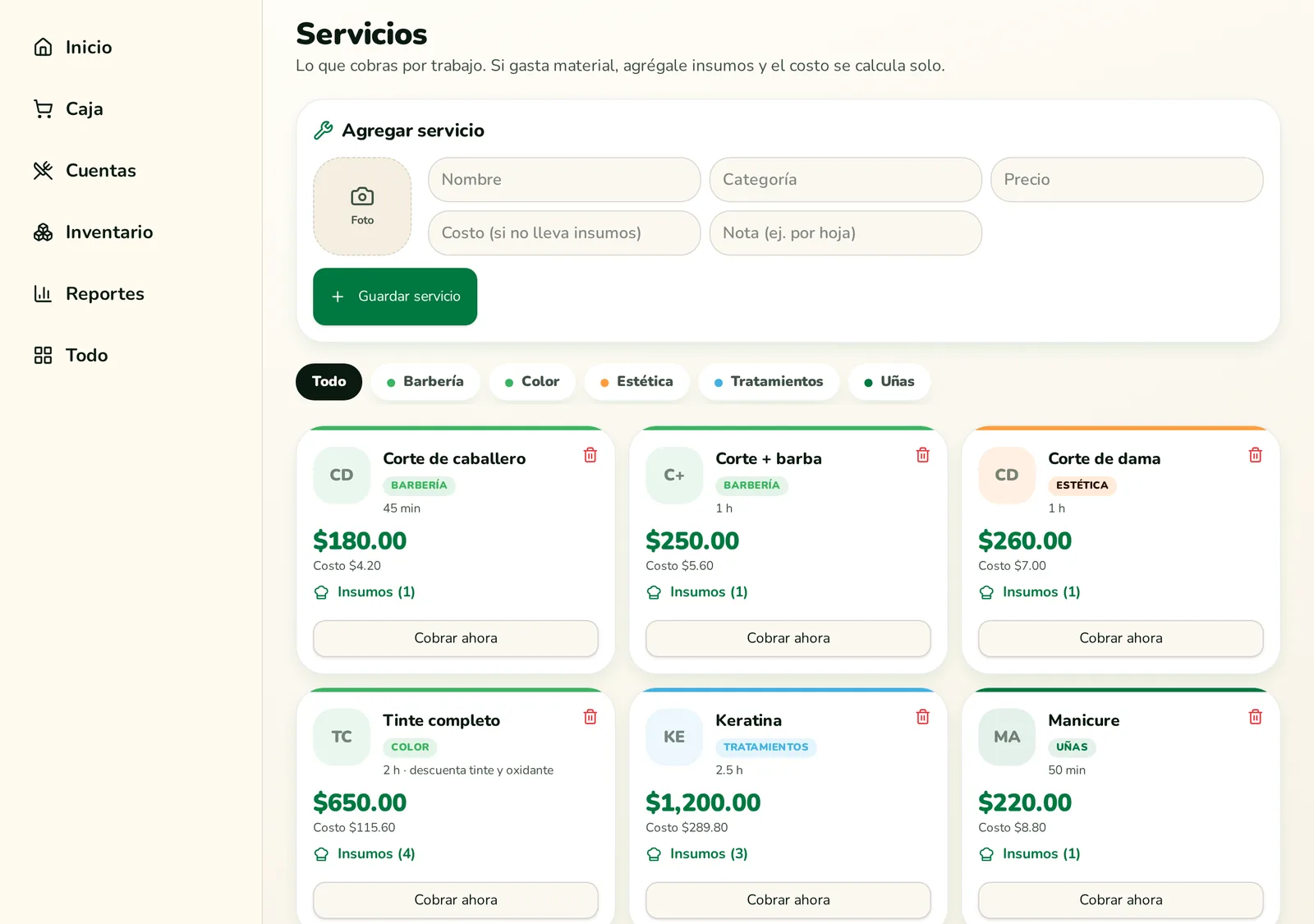Click the CD avatar of Corte de dama

click(1007, 475)
